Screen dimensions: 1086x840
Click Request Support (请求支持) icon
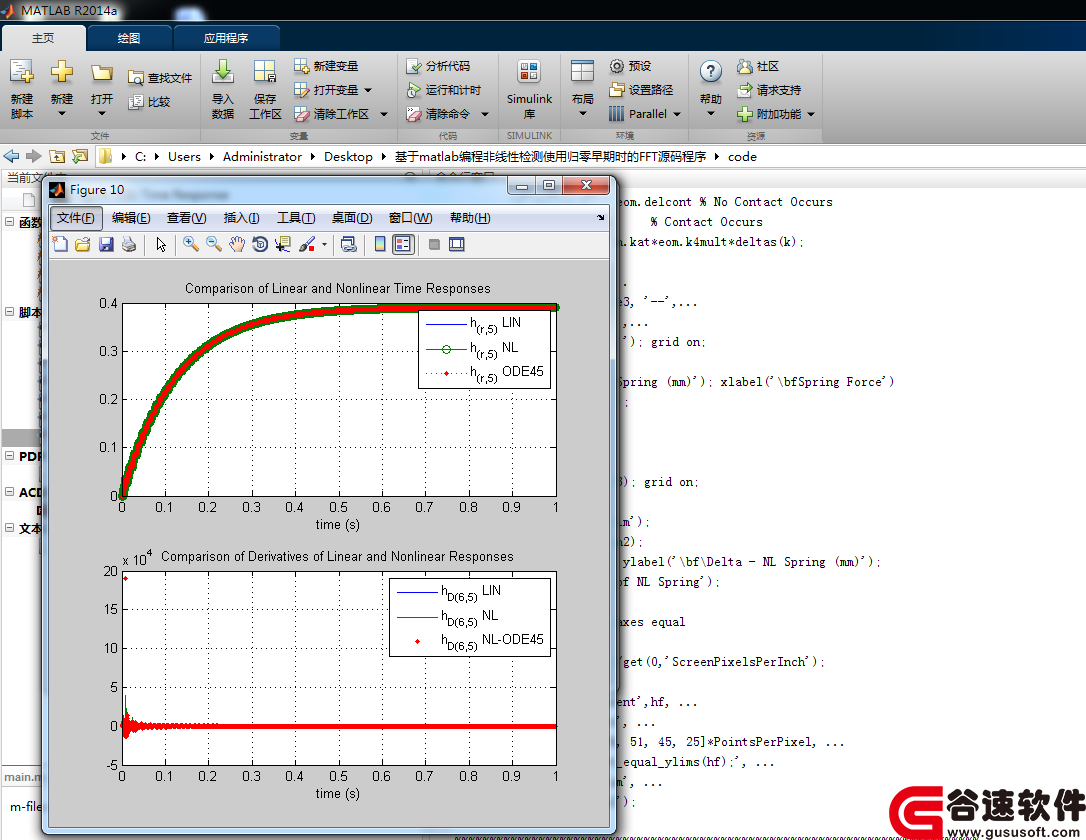(x=745, y=90)
